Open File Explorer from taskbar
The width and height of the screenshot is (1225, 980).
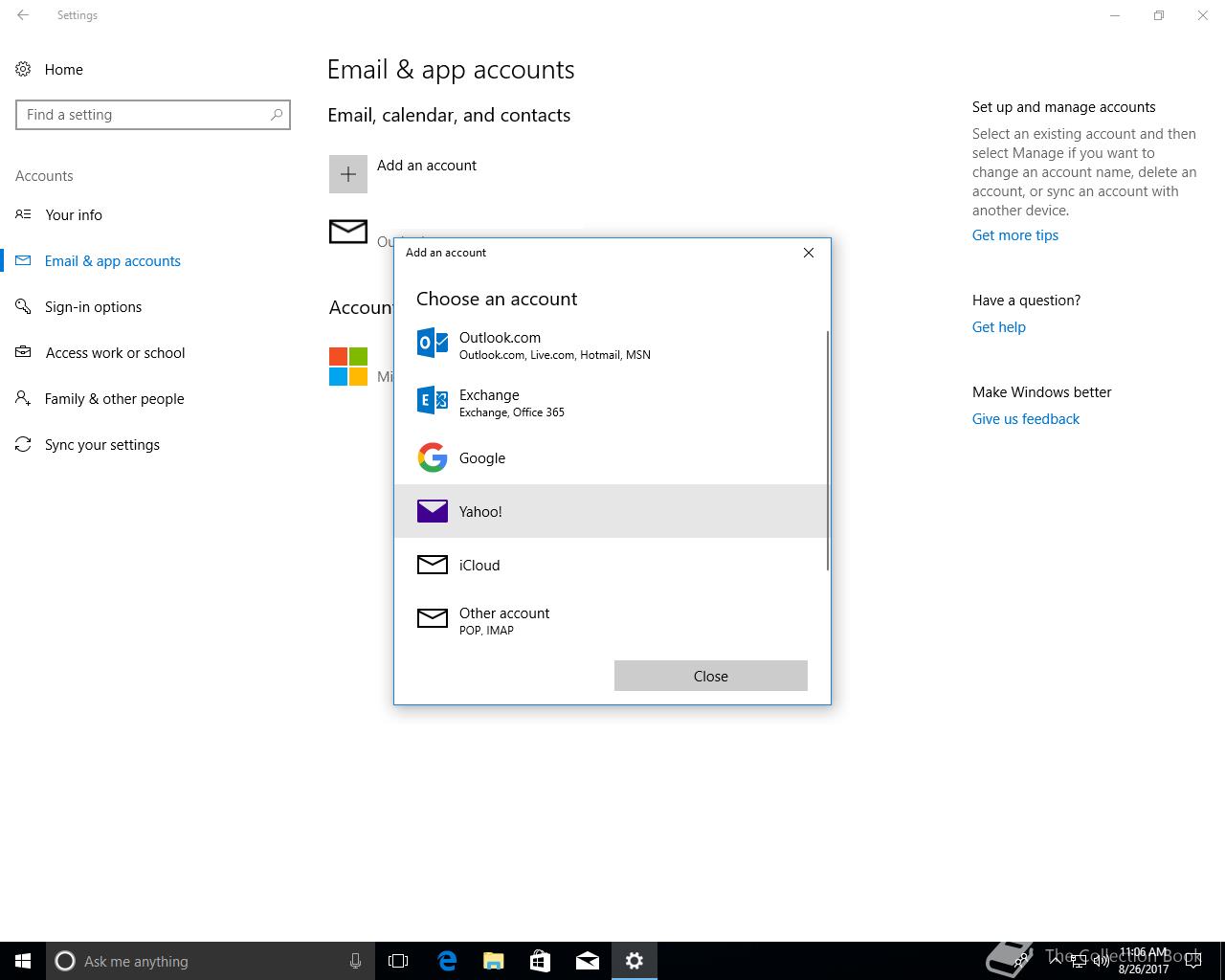click(x=494, y=961)
